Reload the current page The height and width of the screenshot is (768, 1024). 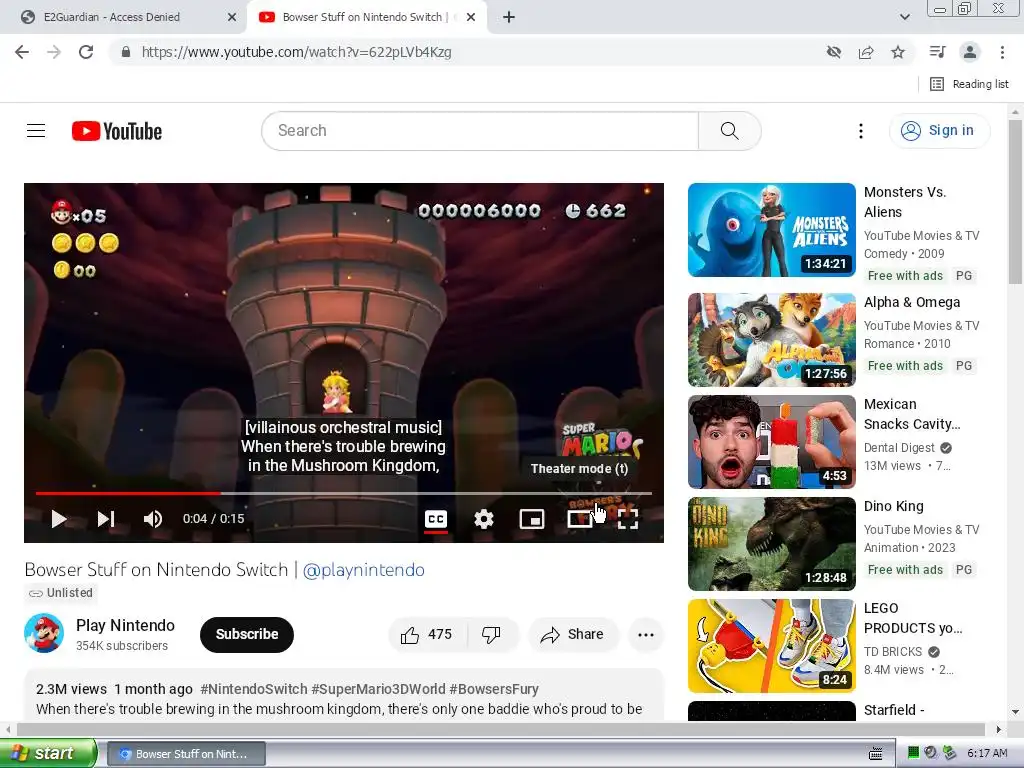(x=86, y=52)
